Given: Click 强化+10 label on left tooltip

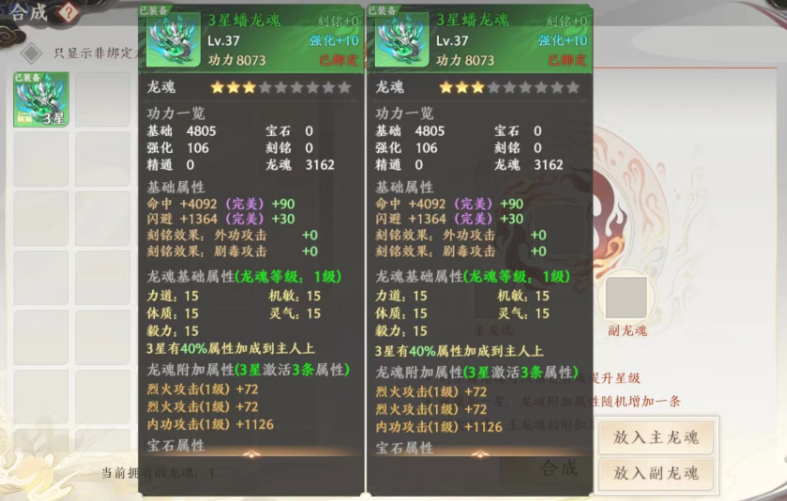Looking at the screenshot, I should coord(334,41).
